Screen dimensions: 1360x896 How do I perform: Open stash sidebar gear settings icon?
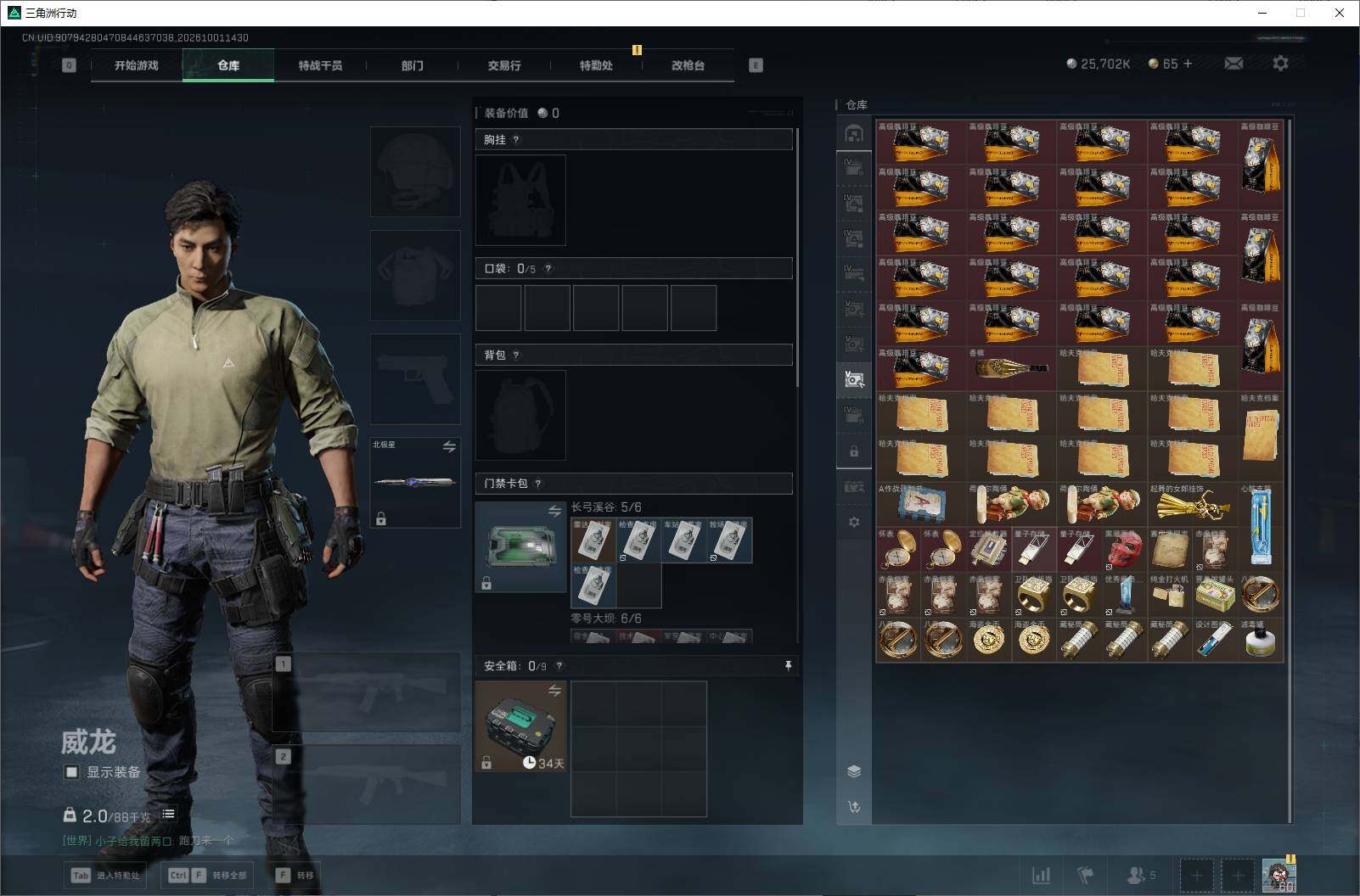point(854,522)
